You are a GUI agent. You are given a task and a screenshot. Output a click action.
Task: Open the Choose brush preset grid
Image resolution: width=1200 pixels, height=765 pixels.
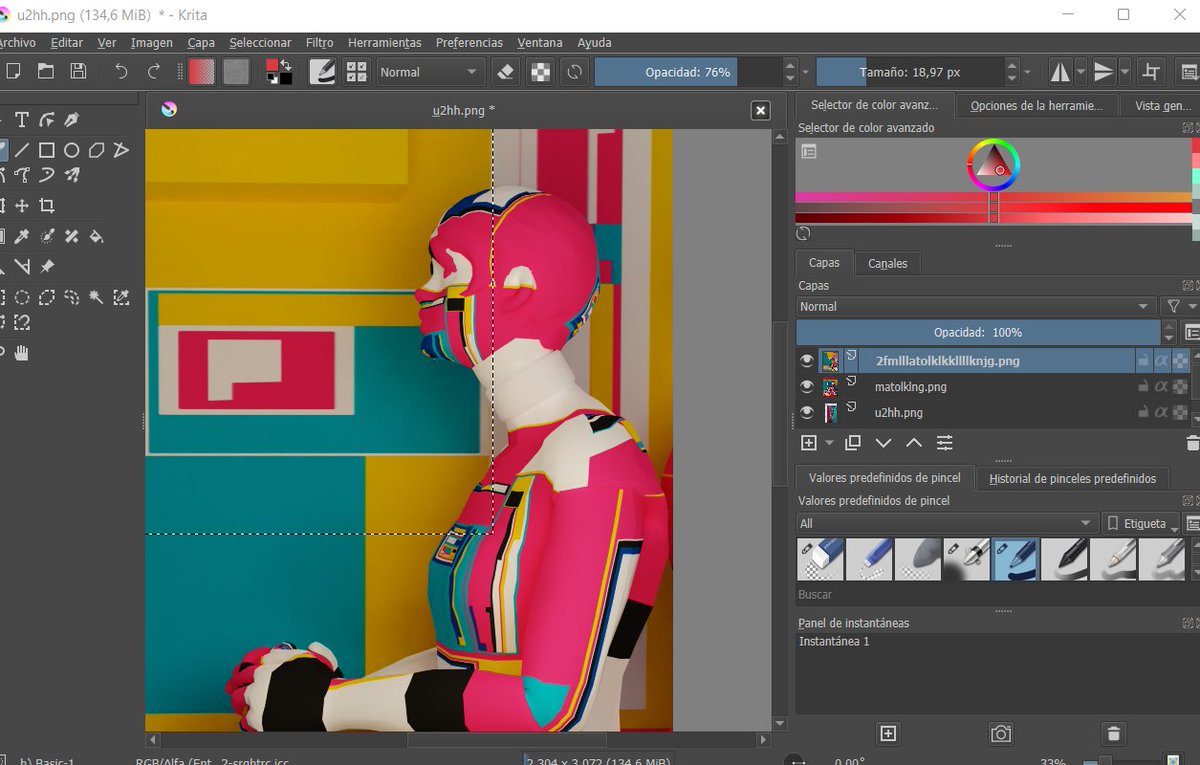(356, 71)
